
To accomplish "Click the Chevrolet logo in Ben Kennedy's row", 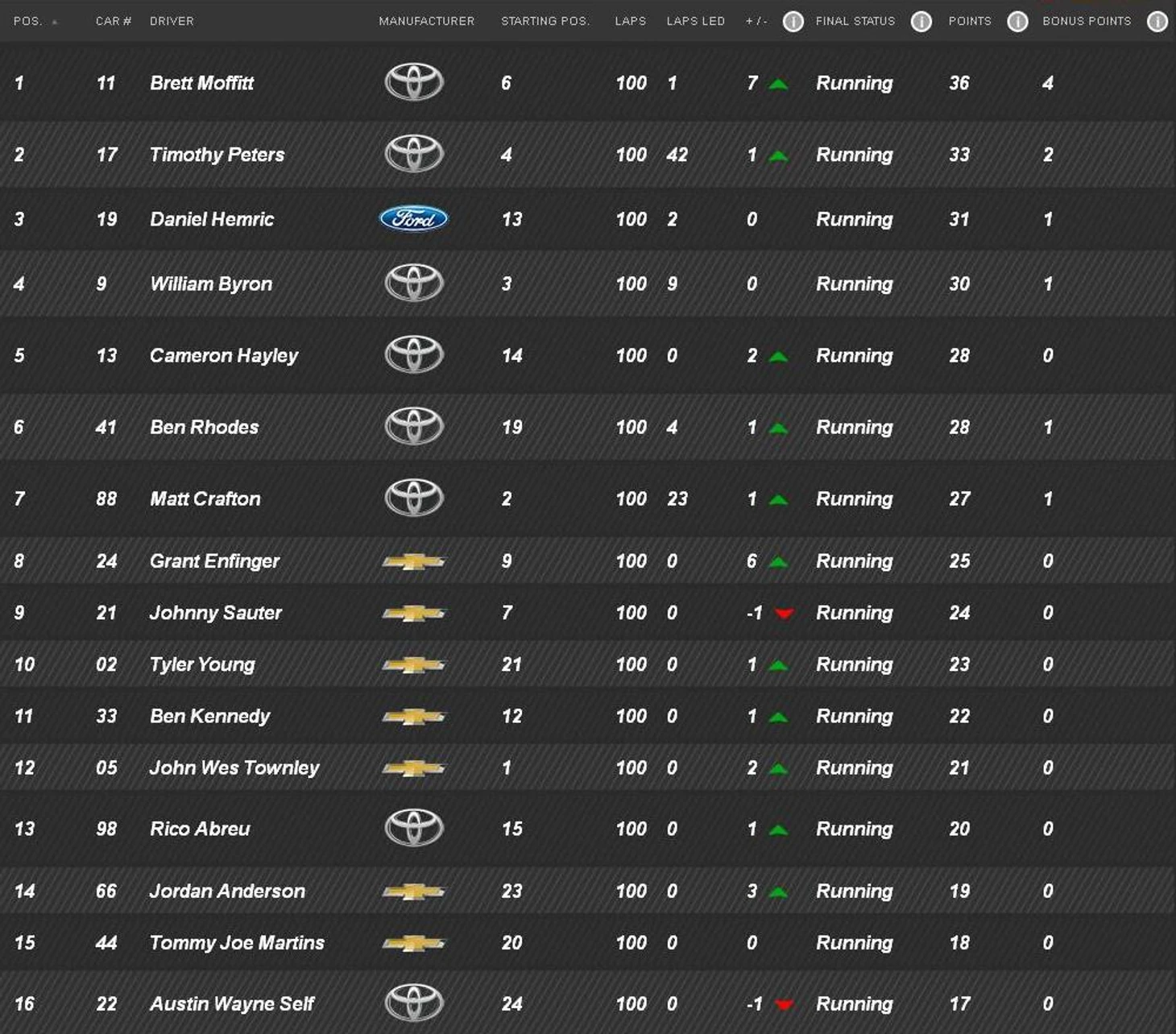I will pyautogui.click(x=414, y=717).
